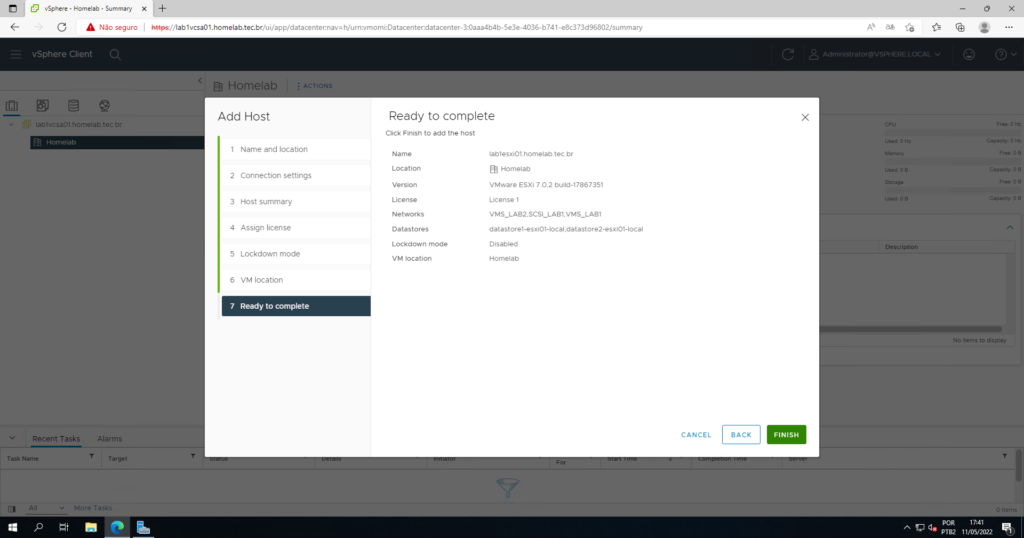Open browser Collections
The width and height of the screenshot is (1024, 538).
(960, 27)
